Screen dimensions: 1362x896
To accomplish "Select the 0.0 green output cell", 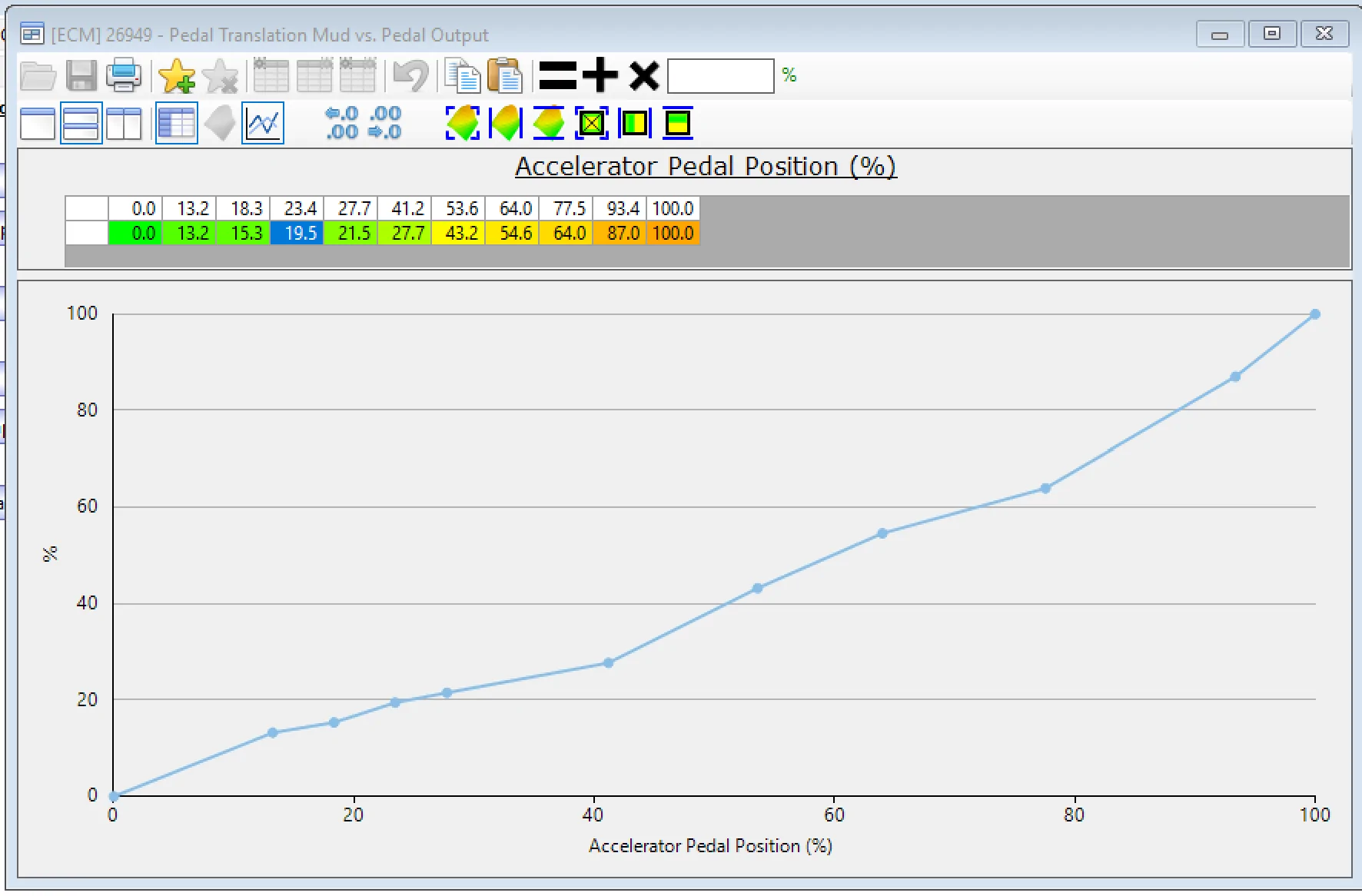I will click(135, 233).
